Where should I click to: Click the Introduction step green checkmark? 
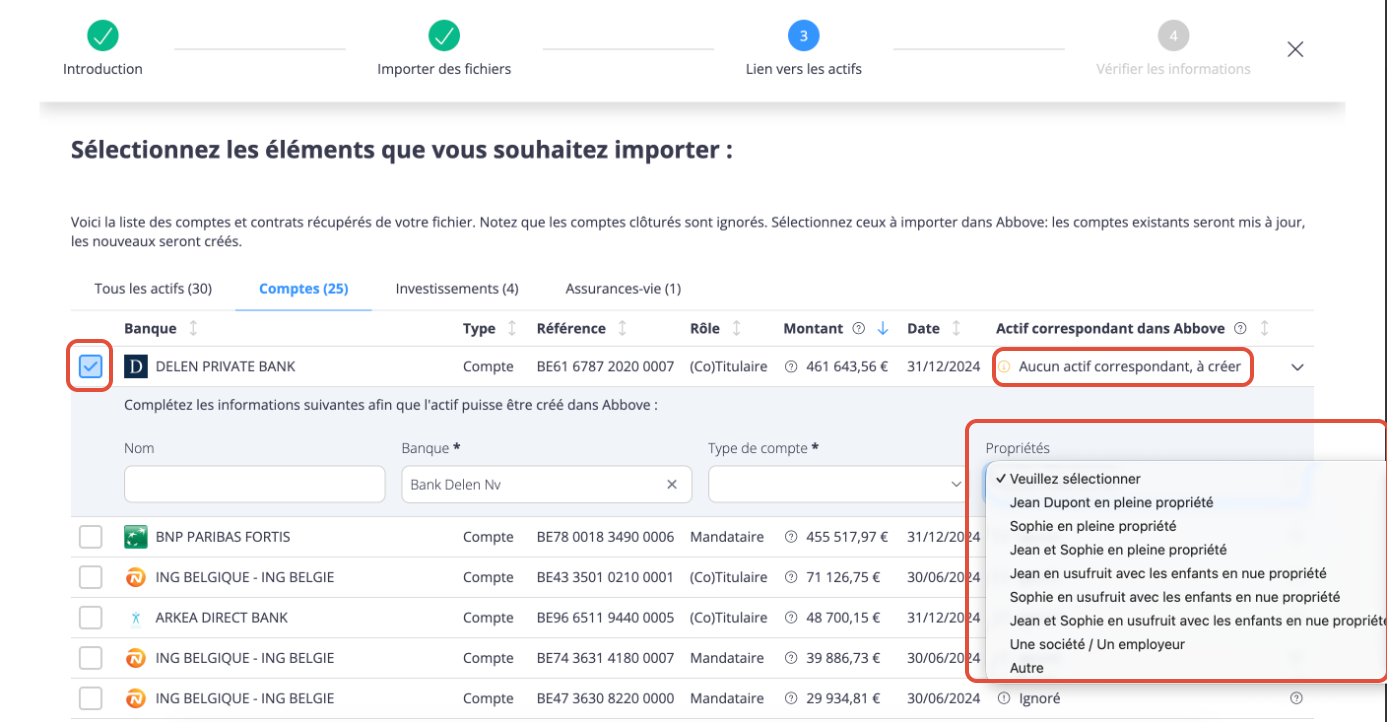103,36
